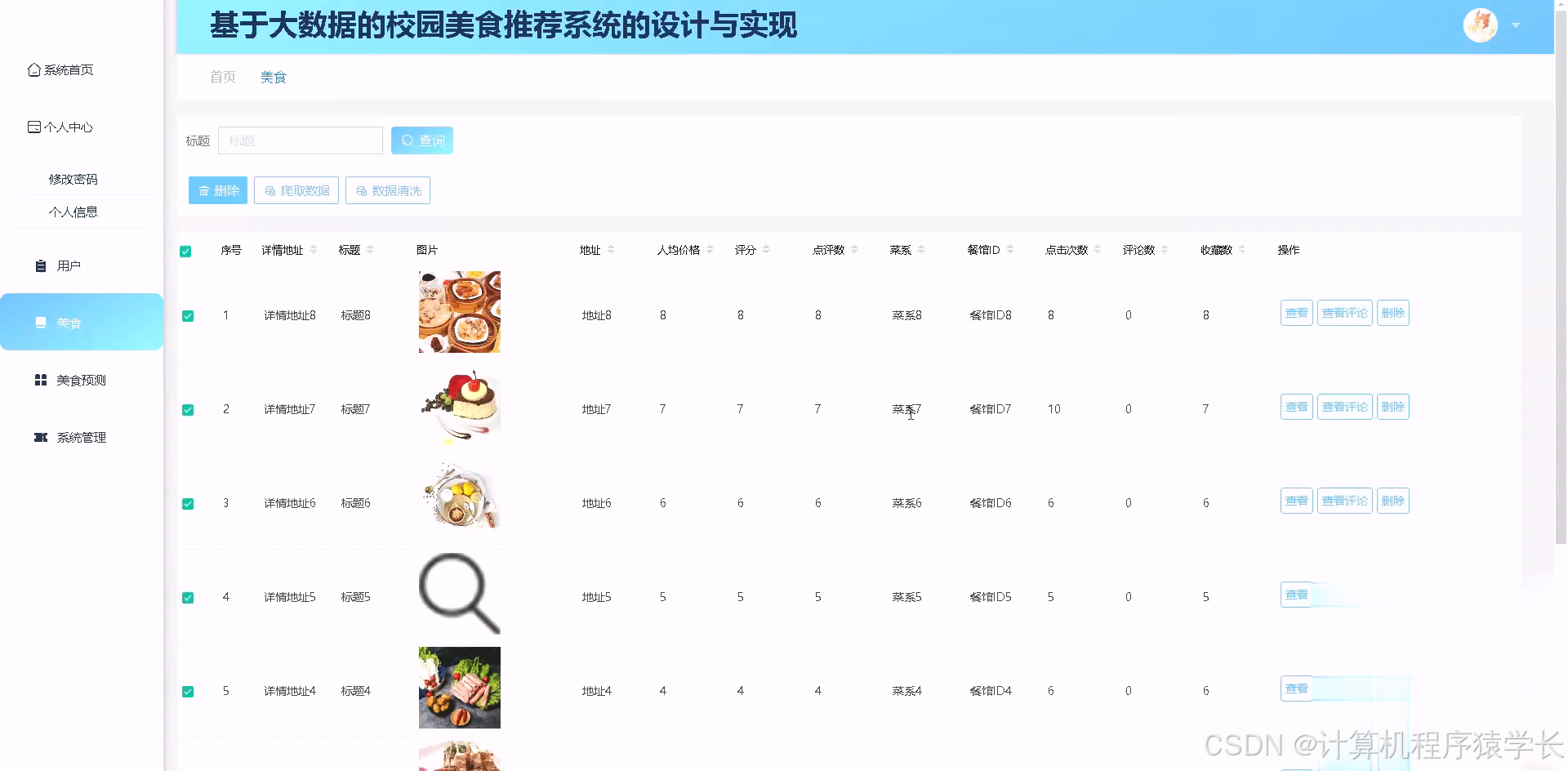This screenshot has width=1568, height=771.
Task: Click the 美食预测 grid icon in sidebar
Action: click(41, 379)
